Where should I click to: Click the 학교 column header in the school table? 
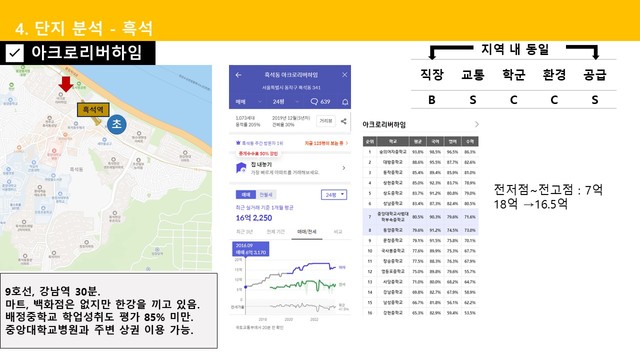tap(393, 141)
